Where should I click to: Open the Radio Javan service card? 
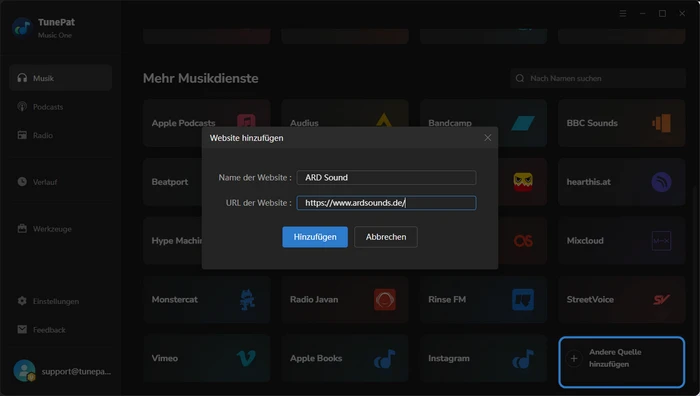click(x=345, y=300)
